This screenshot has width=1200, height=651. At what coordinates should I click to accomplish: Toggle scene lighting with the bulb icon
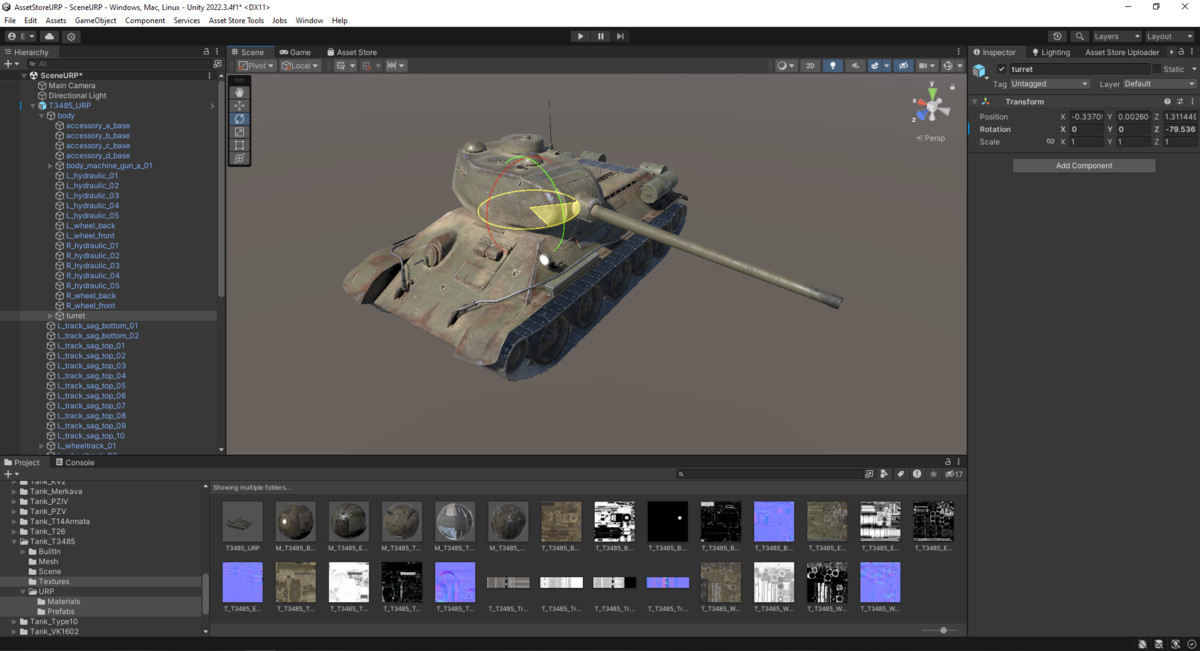pos(833,65)
